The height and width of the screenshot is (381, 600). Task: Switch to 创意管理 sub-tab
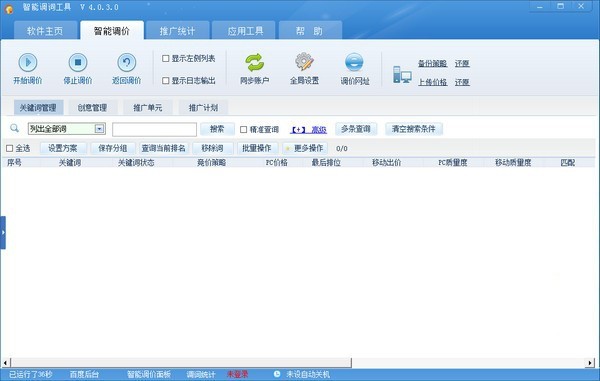pyautogui.click(x=92, y=108)
